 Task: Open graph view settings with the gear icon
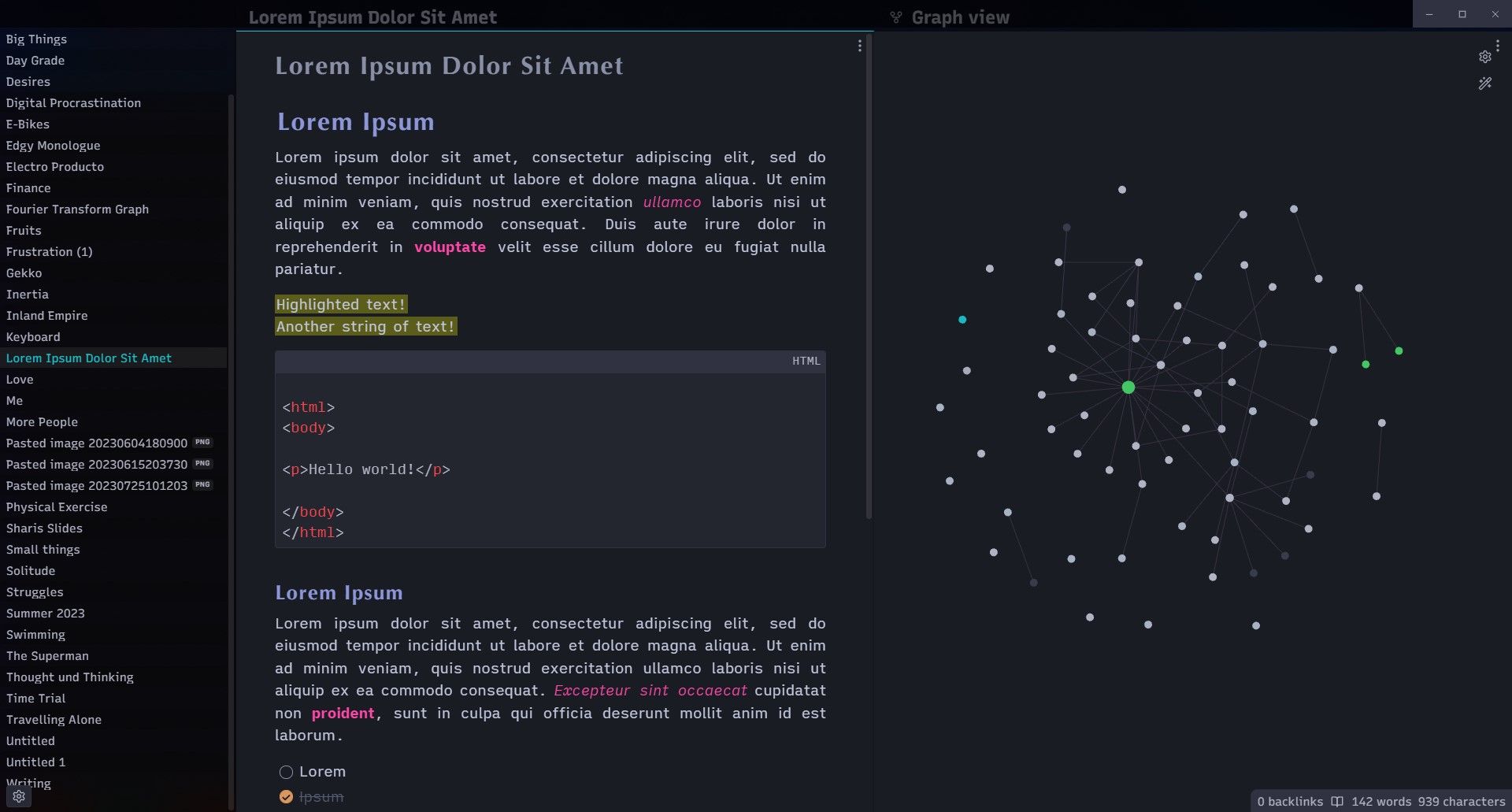pos(1484,56)
